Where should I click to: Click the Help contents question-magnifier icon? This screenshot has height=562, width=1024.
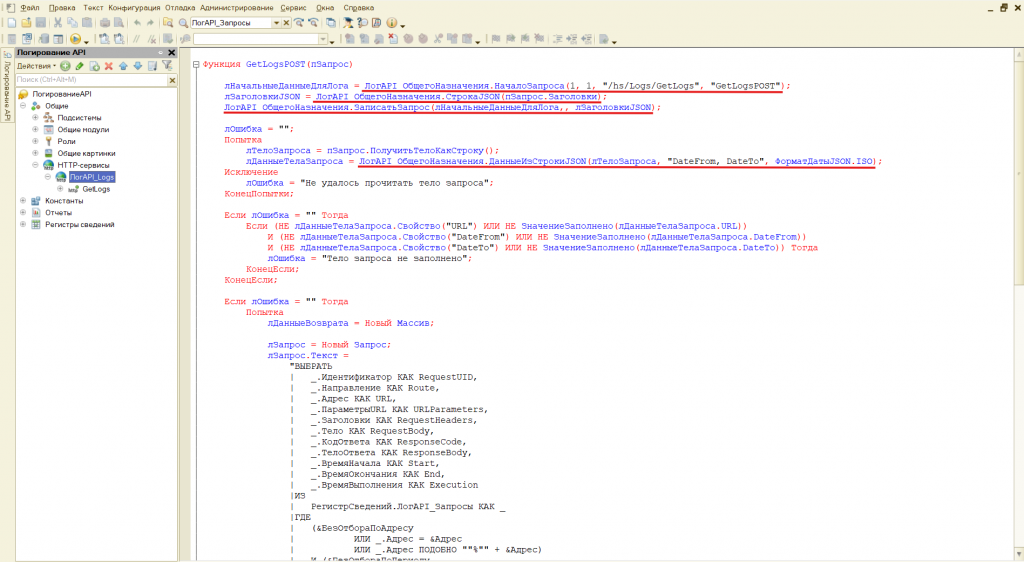coord(362,23)
